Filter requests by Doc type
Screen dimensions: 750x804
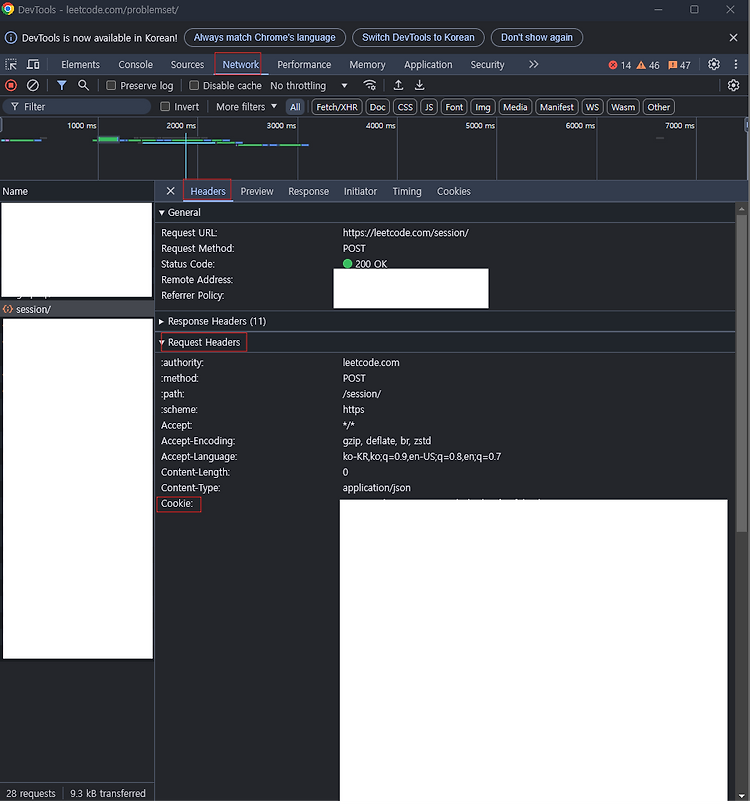coord(378,107)
